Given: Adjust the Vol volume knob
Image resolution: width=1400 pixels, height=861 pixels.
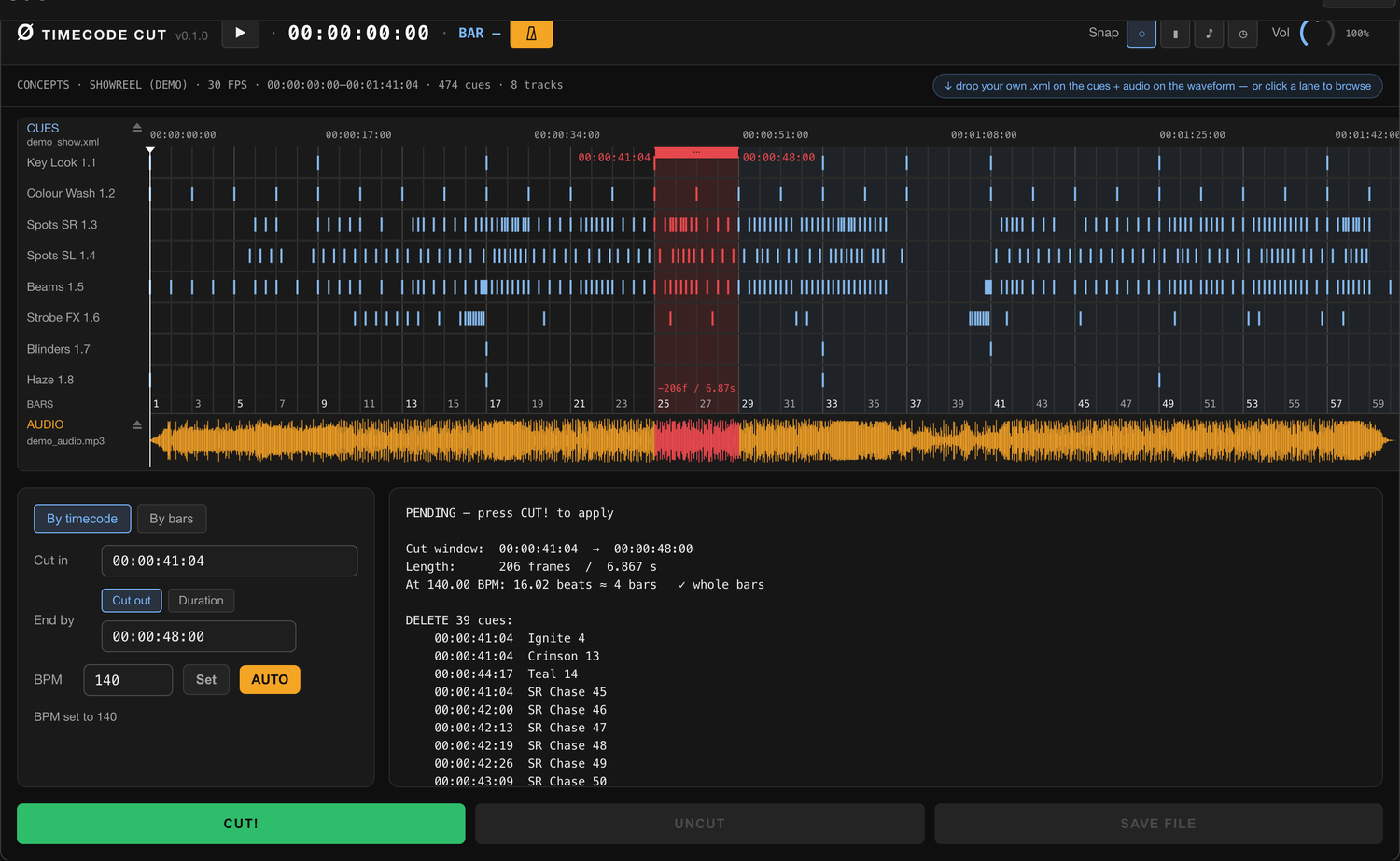Looking at the screenshot, I should pyautogui.click(x=1317, y=34).
